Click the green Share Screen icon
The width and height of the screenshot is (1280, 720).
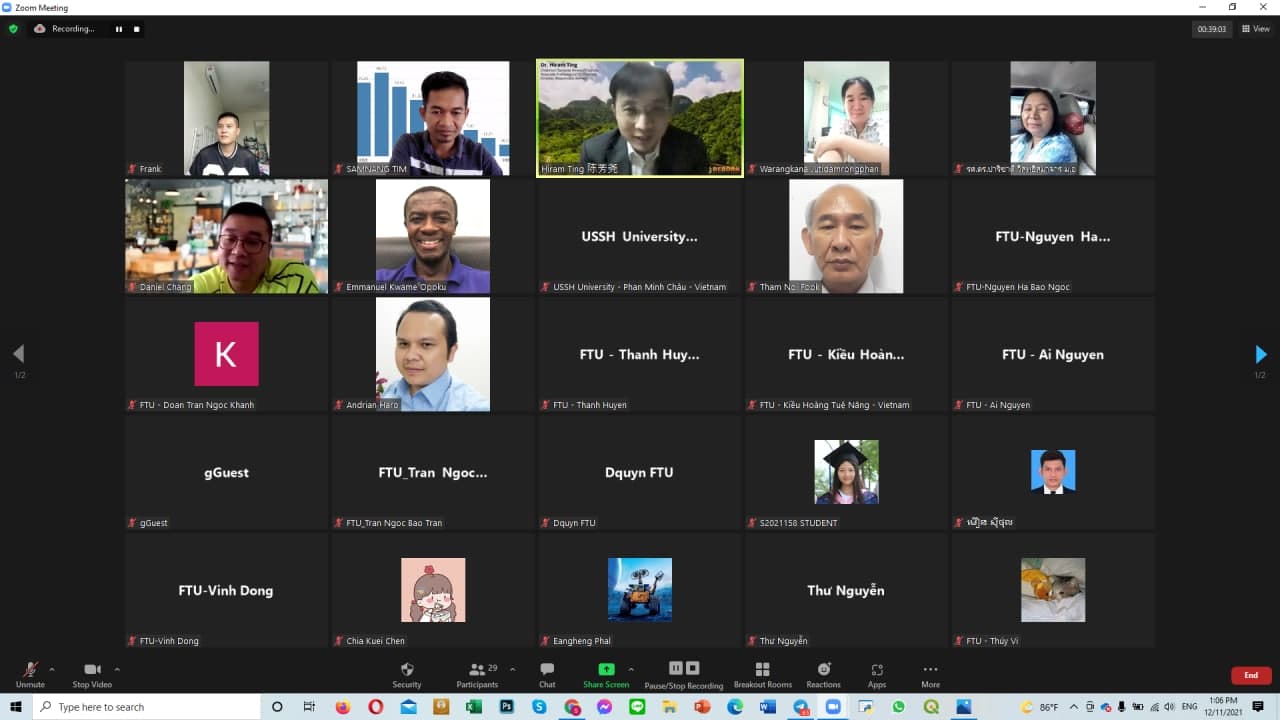[x=606, y=669]
